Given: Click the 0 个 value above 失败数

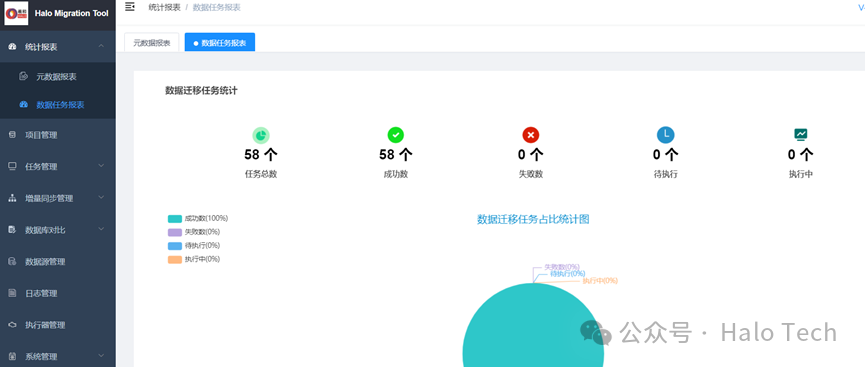Looking at the screenshot, I should pyautogui.click(x=531, y=155).
